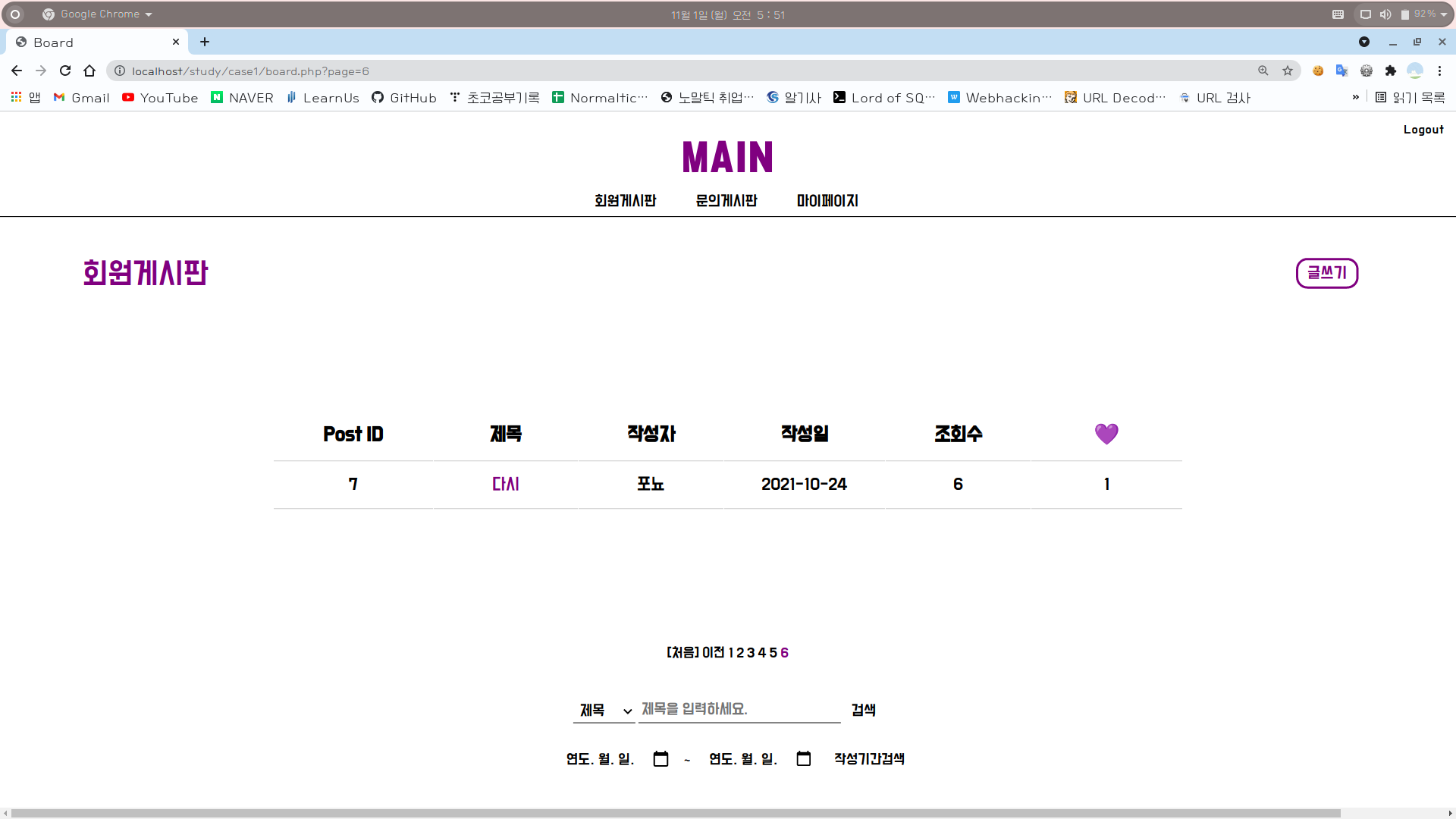The width and height of the screenshot is (1456, 819).
Task: Click the Logout link
Action: click(x=1423, y=130)
